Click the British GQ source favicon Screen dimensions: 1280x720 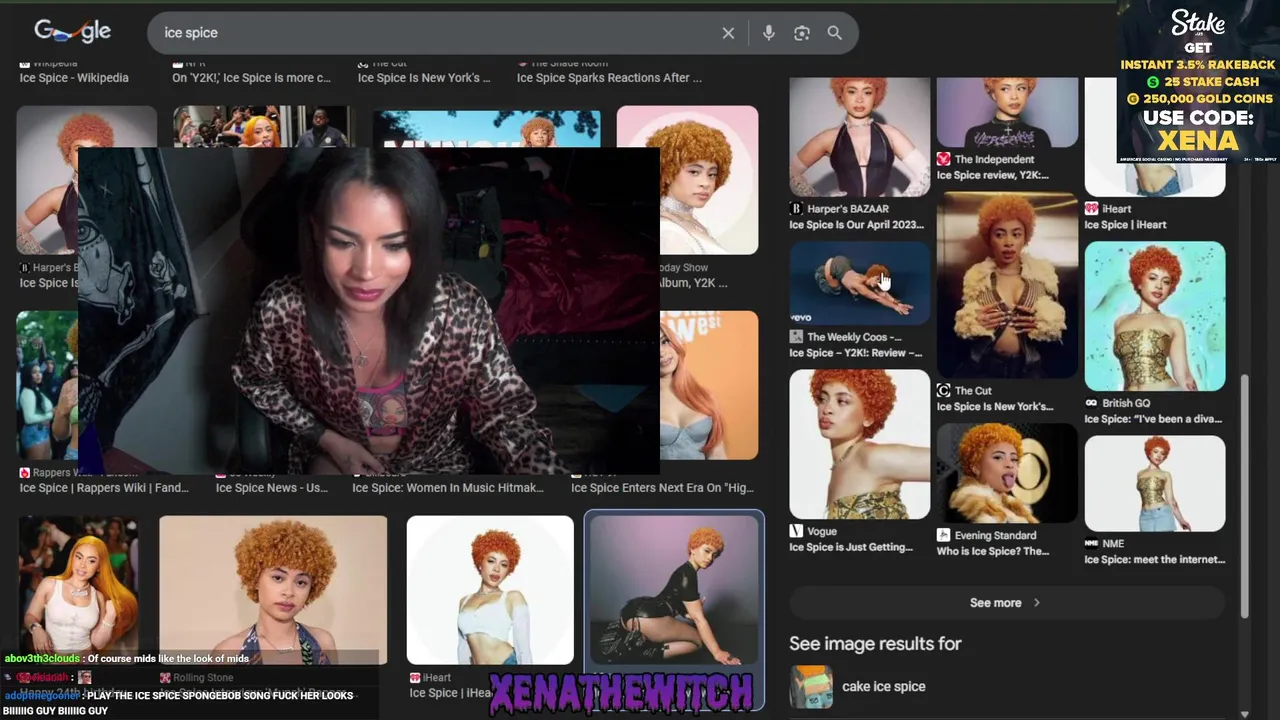coord(1091,403)
